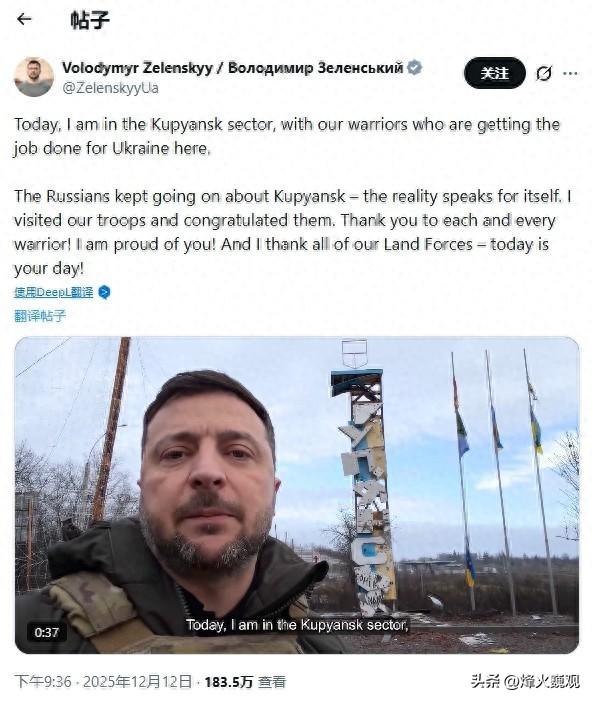
Task: Click the 0:37 video duration badge
Action: tap(47, 632)
